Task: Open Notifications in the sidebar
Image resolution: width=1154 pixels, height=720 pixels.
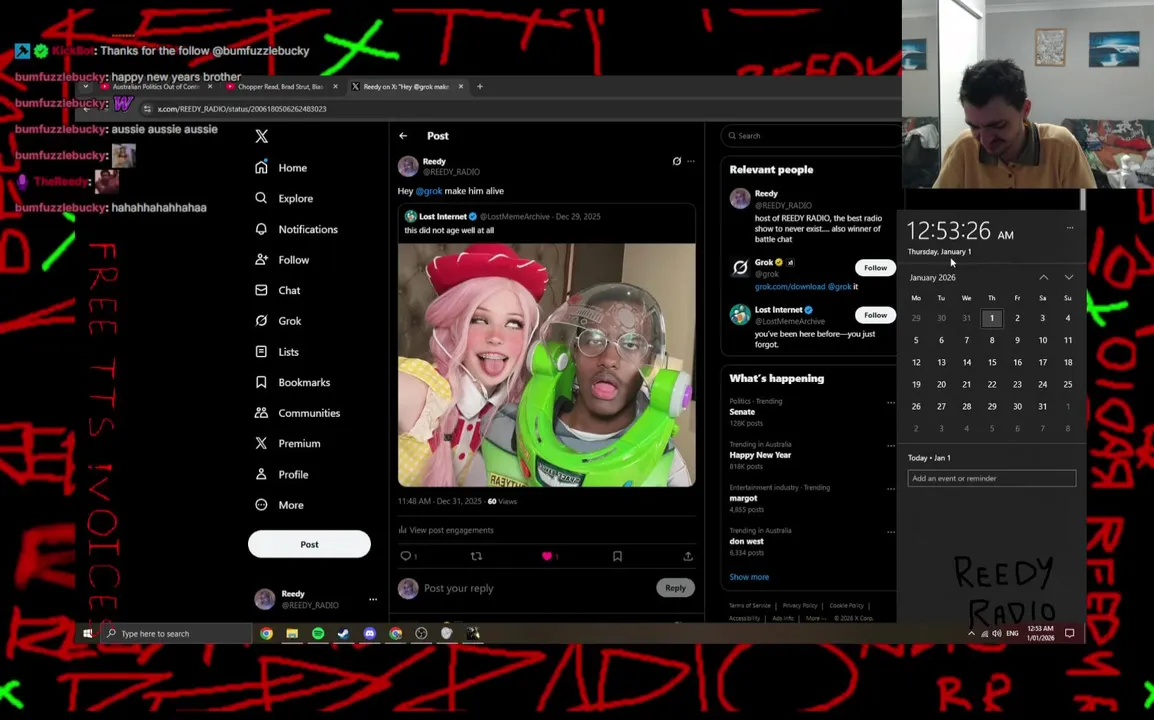Action: pyautogui.click(x=296, y=229)
